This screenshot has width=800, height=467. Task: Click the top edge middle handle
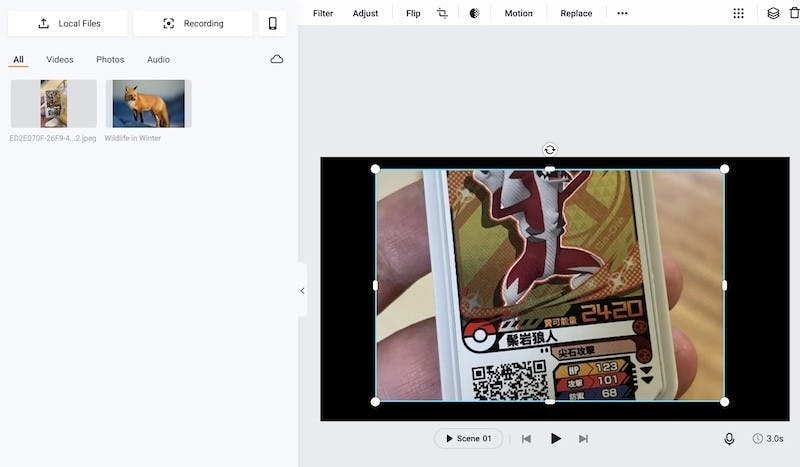550,169
